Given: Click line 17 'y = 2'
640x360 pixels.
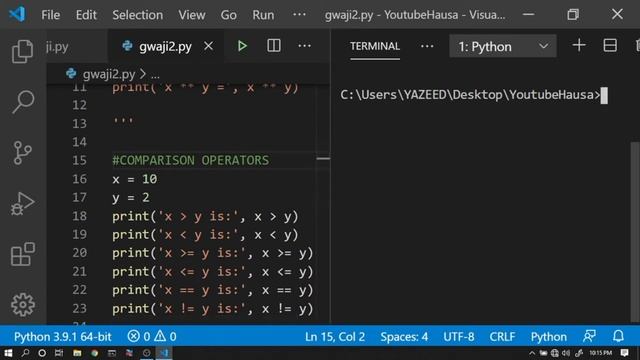Looking at the screenshot, I should (131, 198).
